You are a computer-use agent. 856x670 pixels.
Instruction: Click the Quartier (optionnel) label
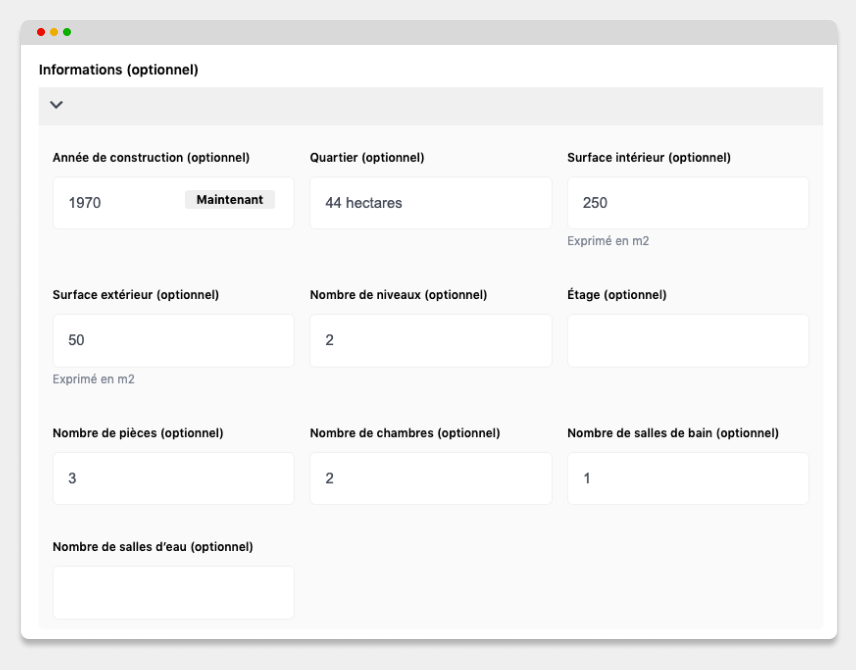(367, 158)
